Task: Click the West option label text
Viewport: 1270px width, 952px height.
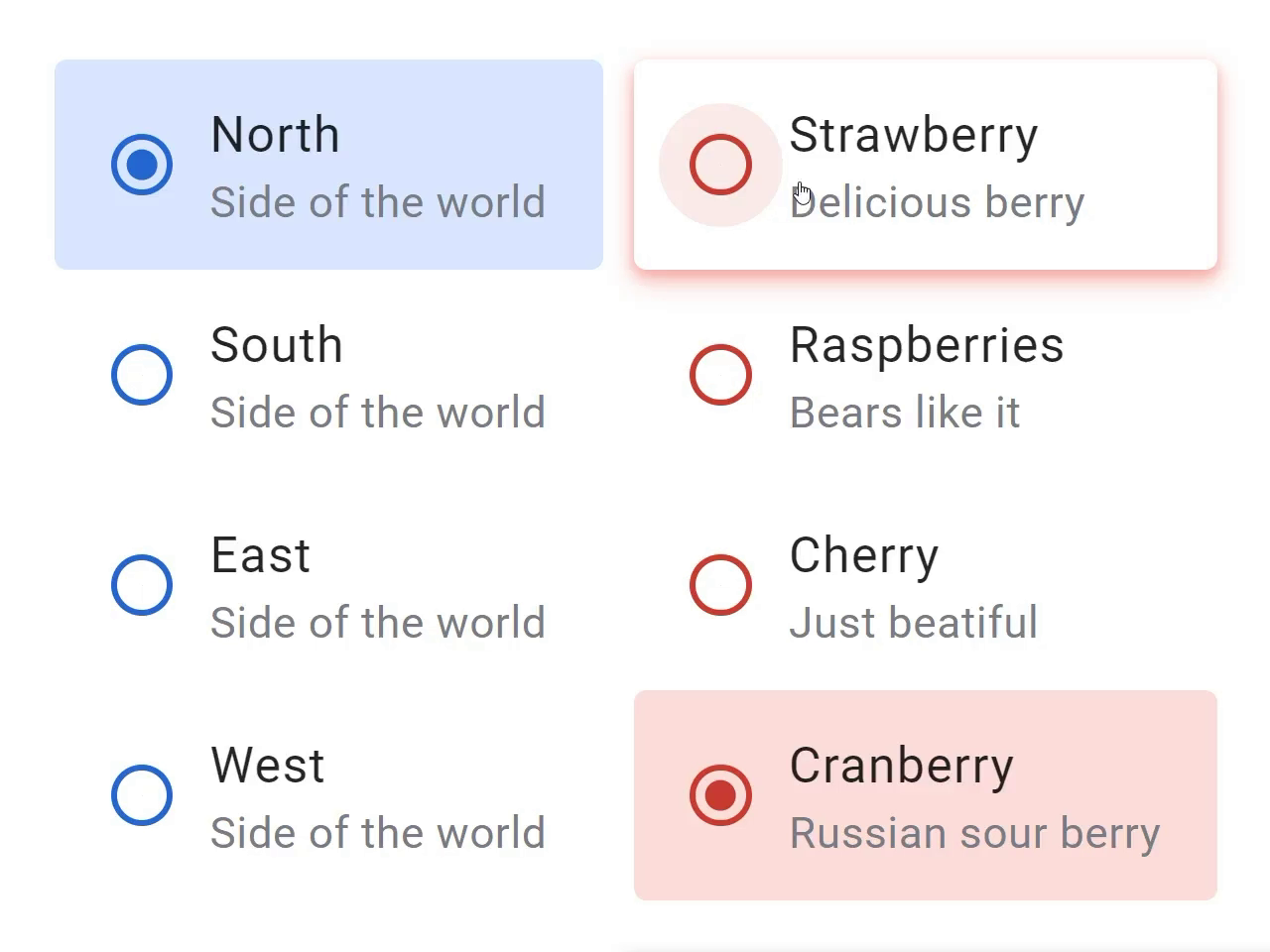Action: coord(266,766)
